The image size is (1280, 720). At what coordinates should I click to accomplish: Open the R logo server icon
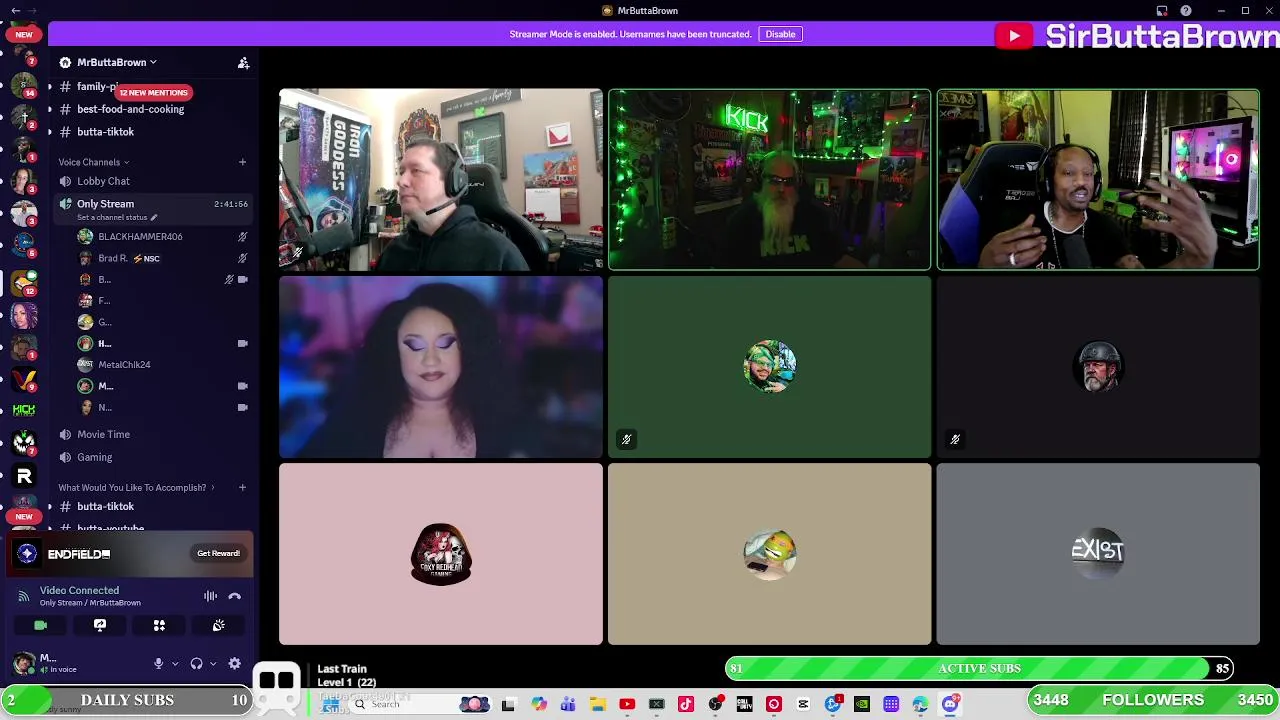coord(24,476)
